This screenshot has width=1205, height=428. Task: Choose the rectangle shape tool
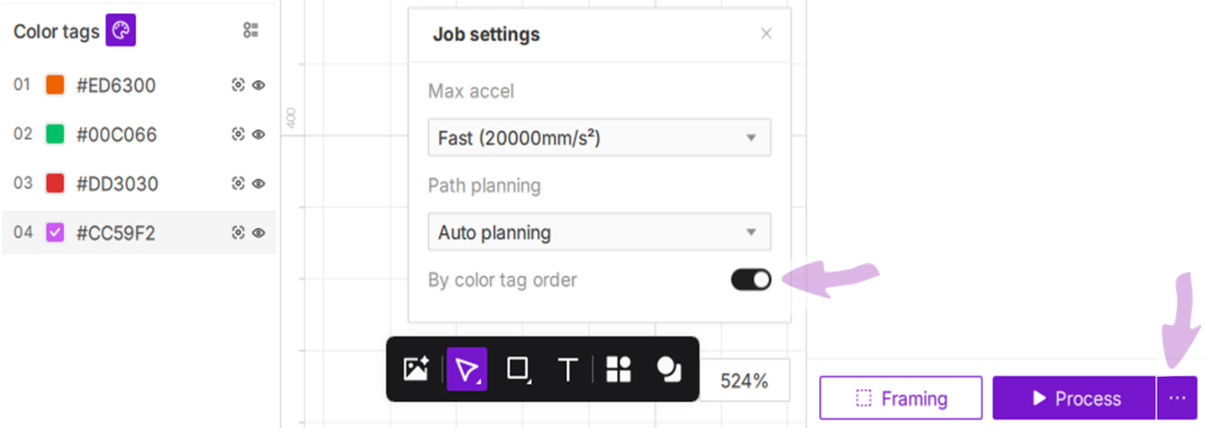(x=518, y=369)
